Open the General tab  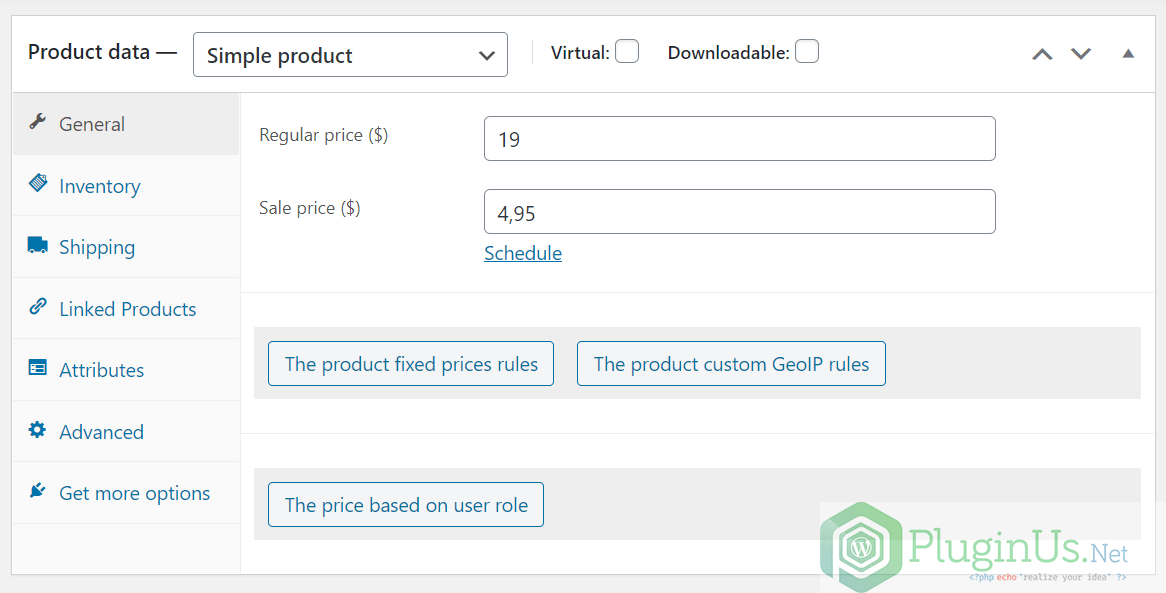pyautogui.click(x=126, y=124)
